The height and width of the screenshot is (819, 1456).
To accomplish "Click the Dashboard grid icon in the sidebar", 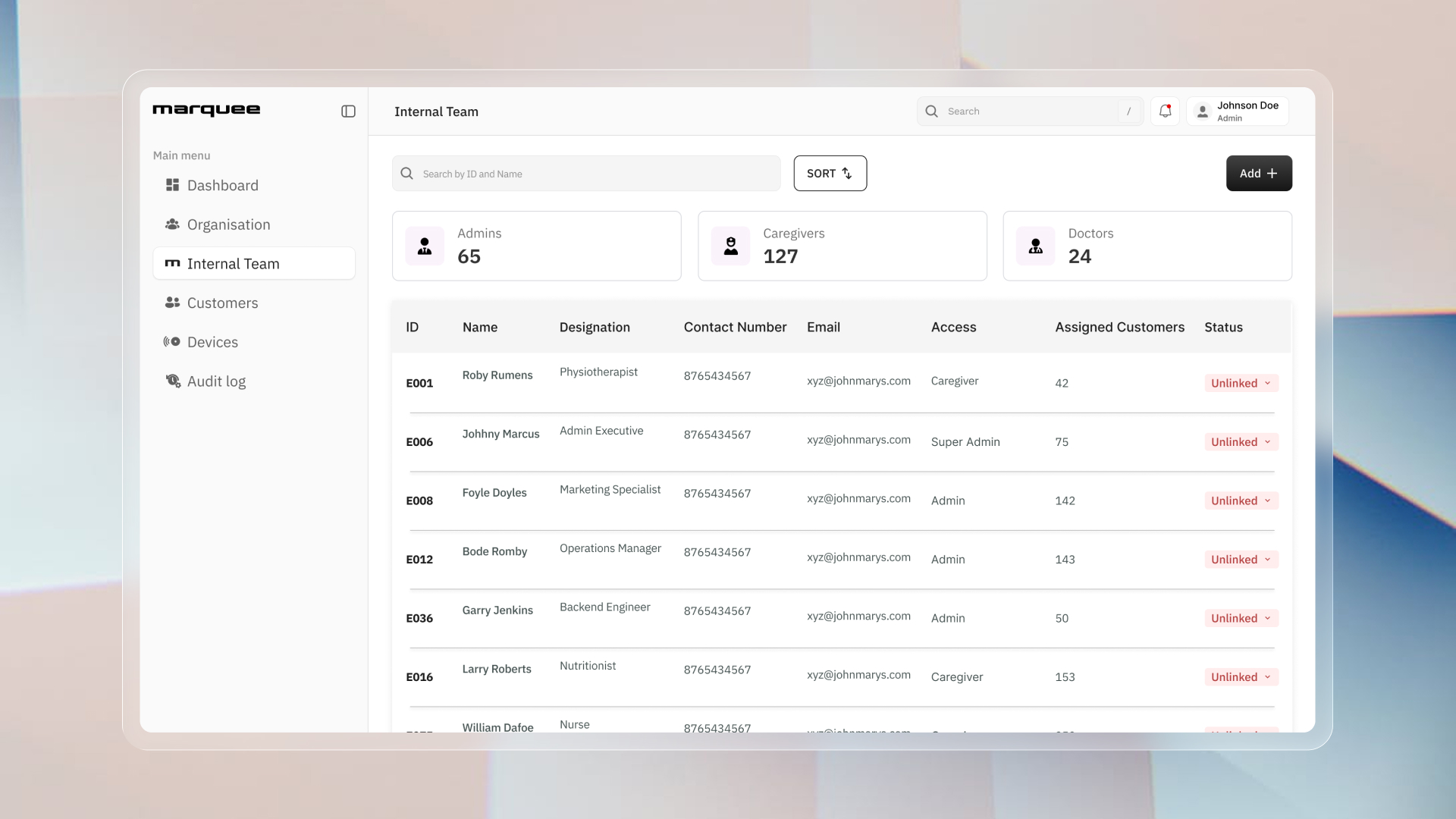I will 172,185.
